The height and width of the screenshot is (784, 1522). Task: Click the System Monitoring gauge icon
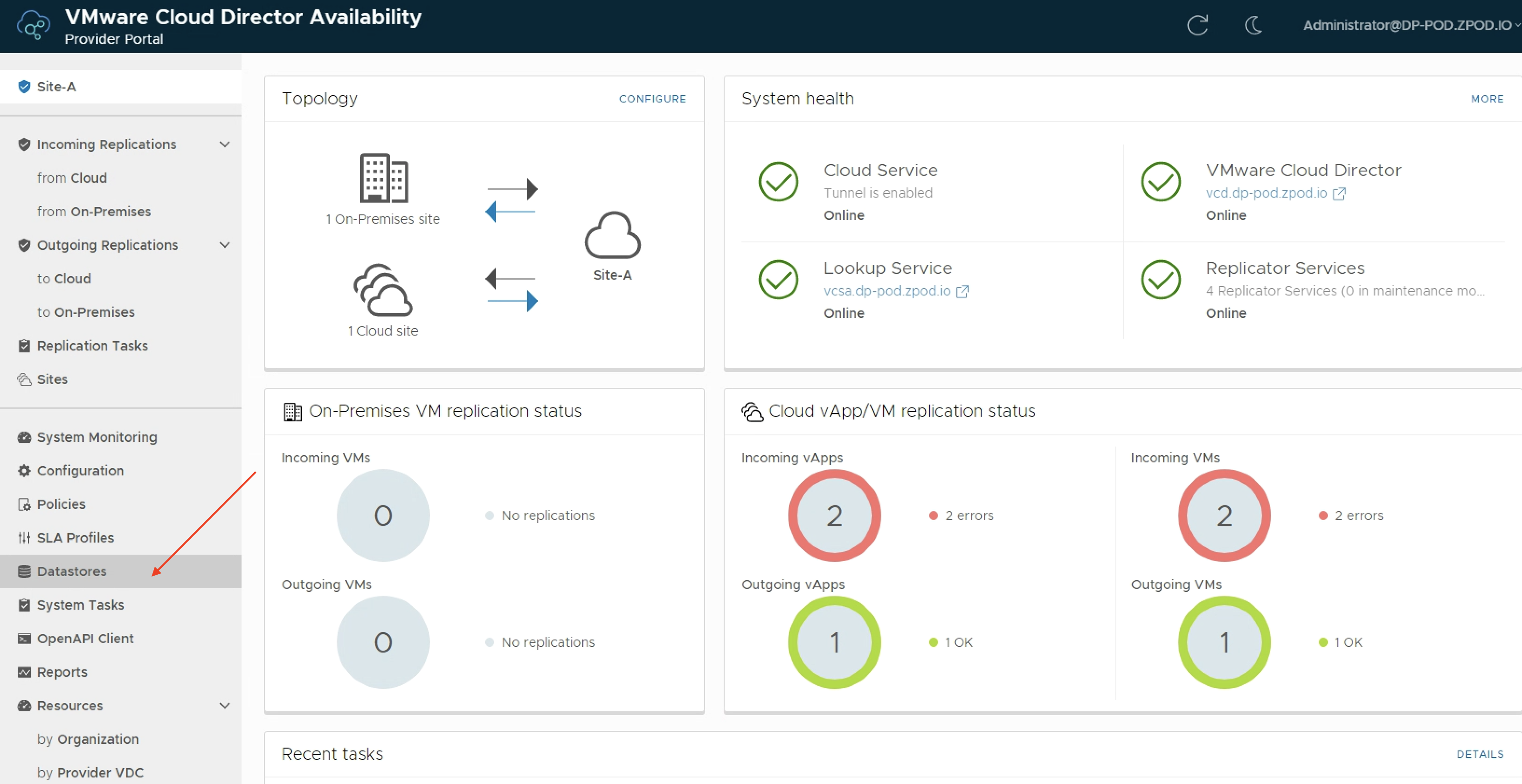pos(24,437)
